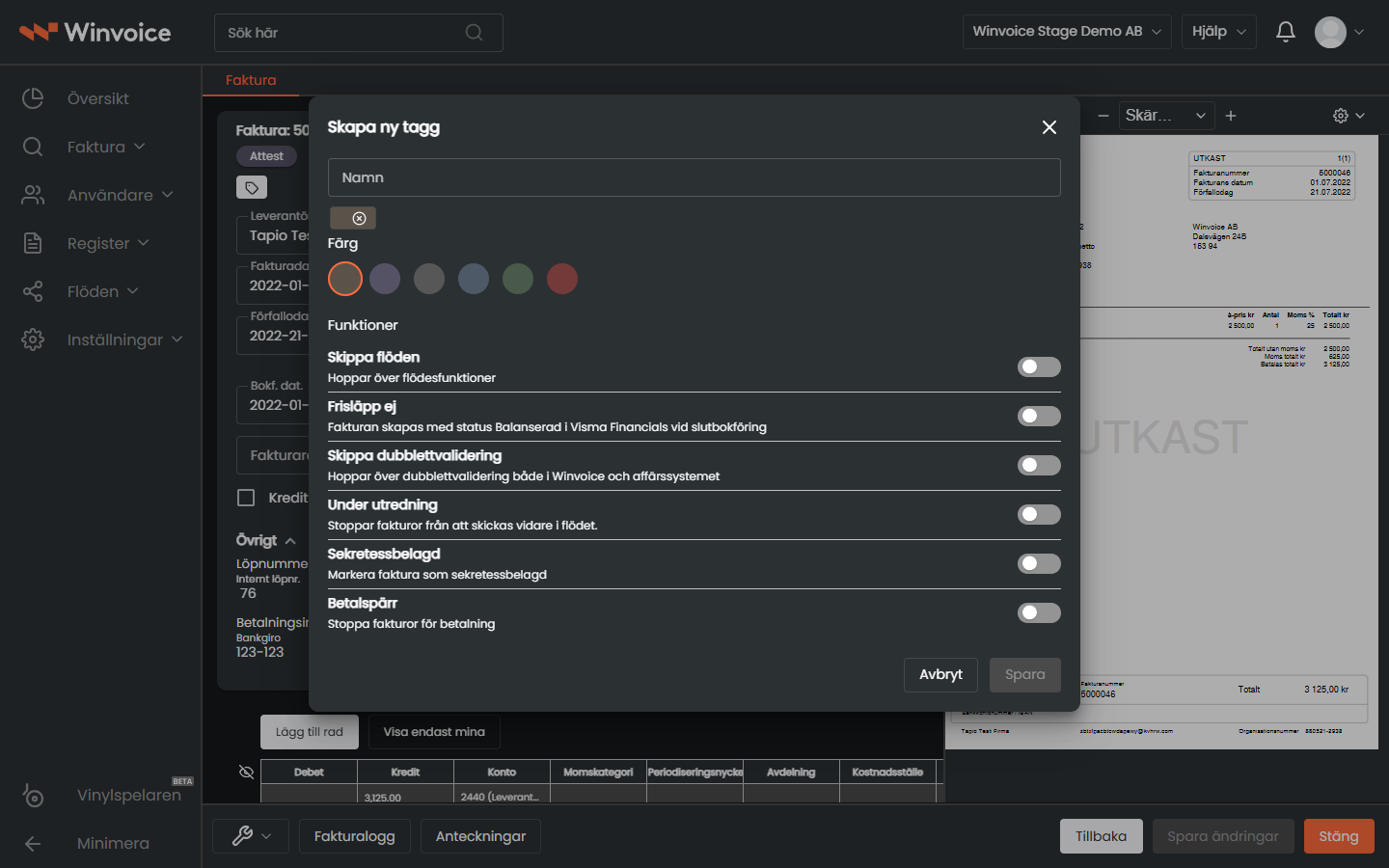This screenshot has width=1389, height=868.
Task: Turn on Sekretessbelagd switch
Action: pyautogui.click(x=1039, y=563)
